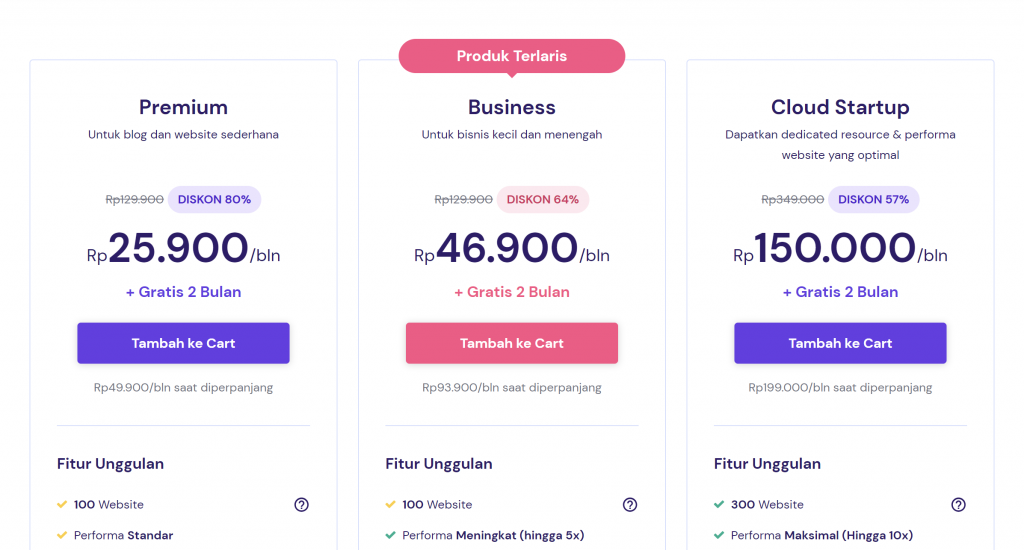Screen dimensions: 1024x550
Task: Select the Business plan title
Action: [x=512, y=107]
